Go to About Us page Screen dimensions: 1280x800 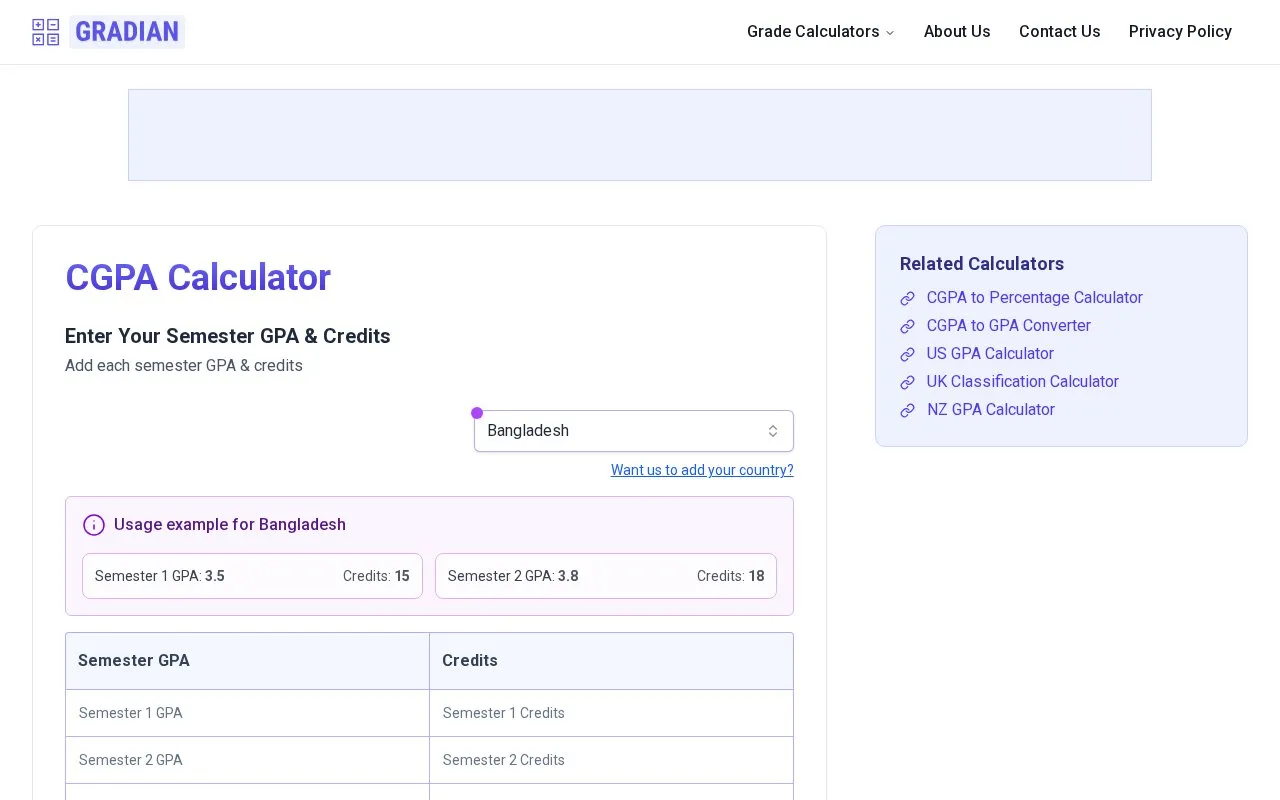tap(957, 32)
